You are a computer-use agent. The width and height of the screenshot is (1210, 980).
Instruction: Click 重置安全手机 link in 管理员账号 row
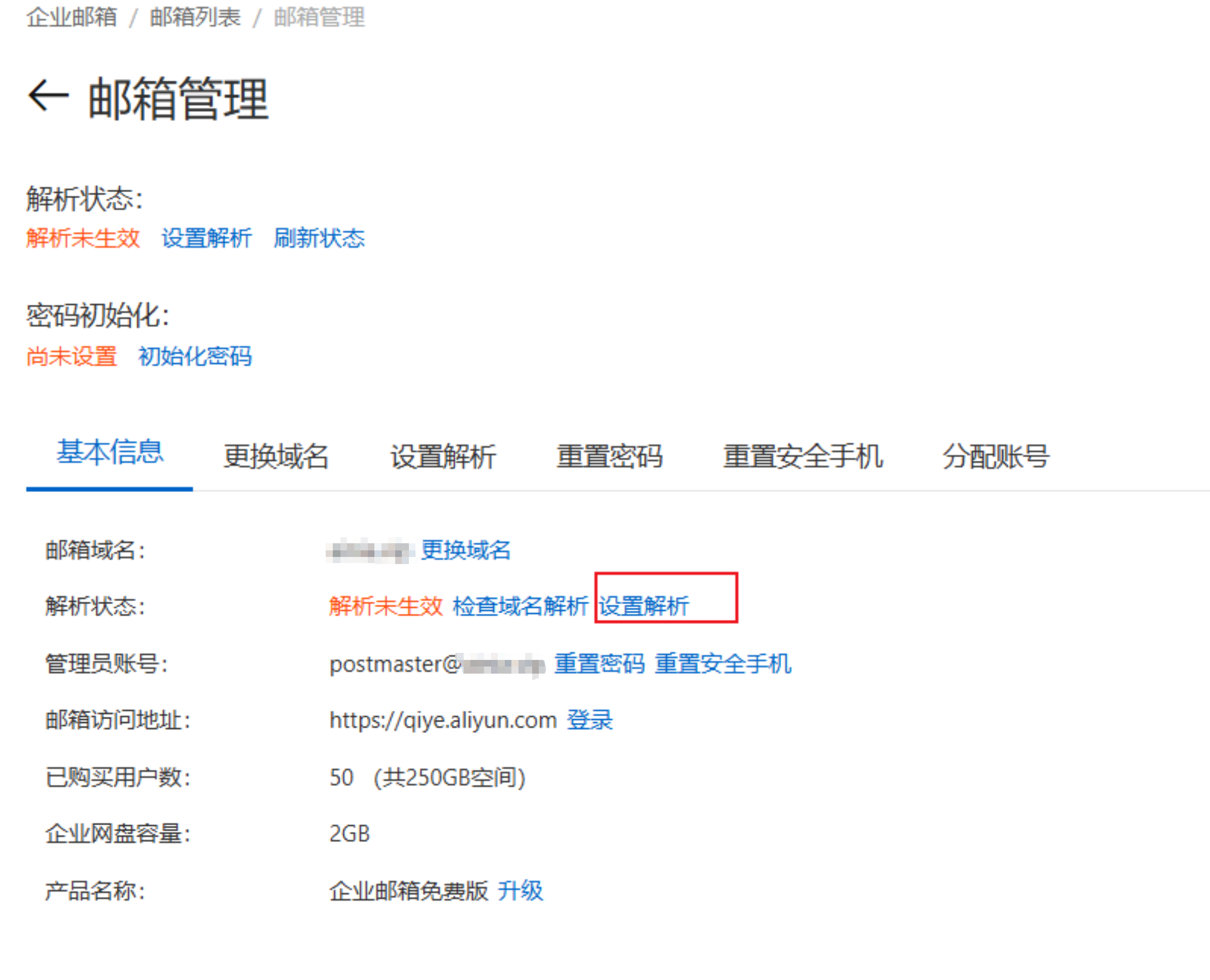(723, 663)
